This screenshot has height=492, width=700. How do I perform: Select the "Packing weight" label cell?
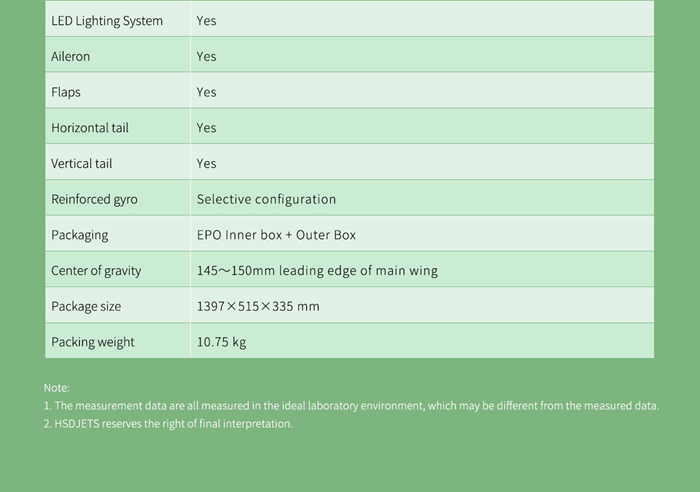[93, 342]
